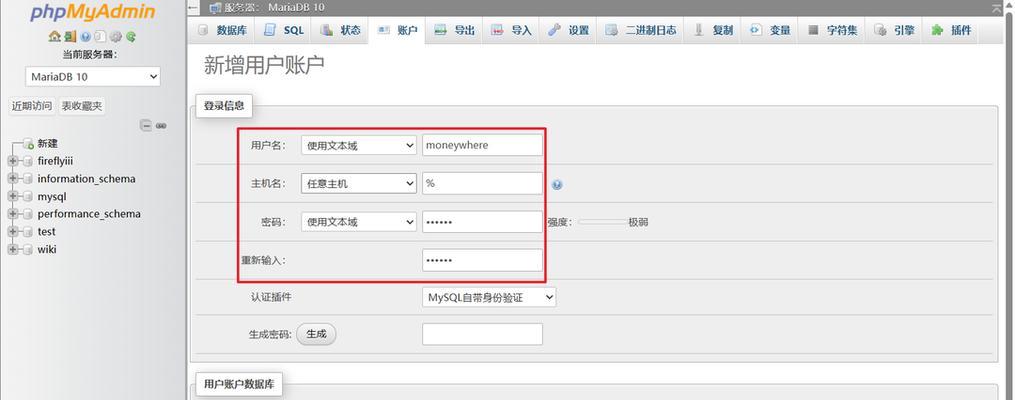Expand the wiki database tree

12,249
